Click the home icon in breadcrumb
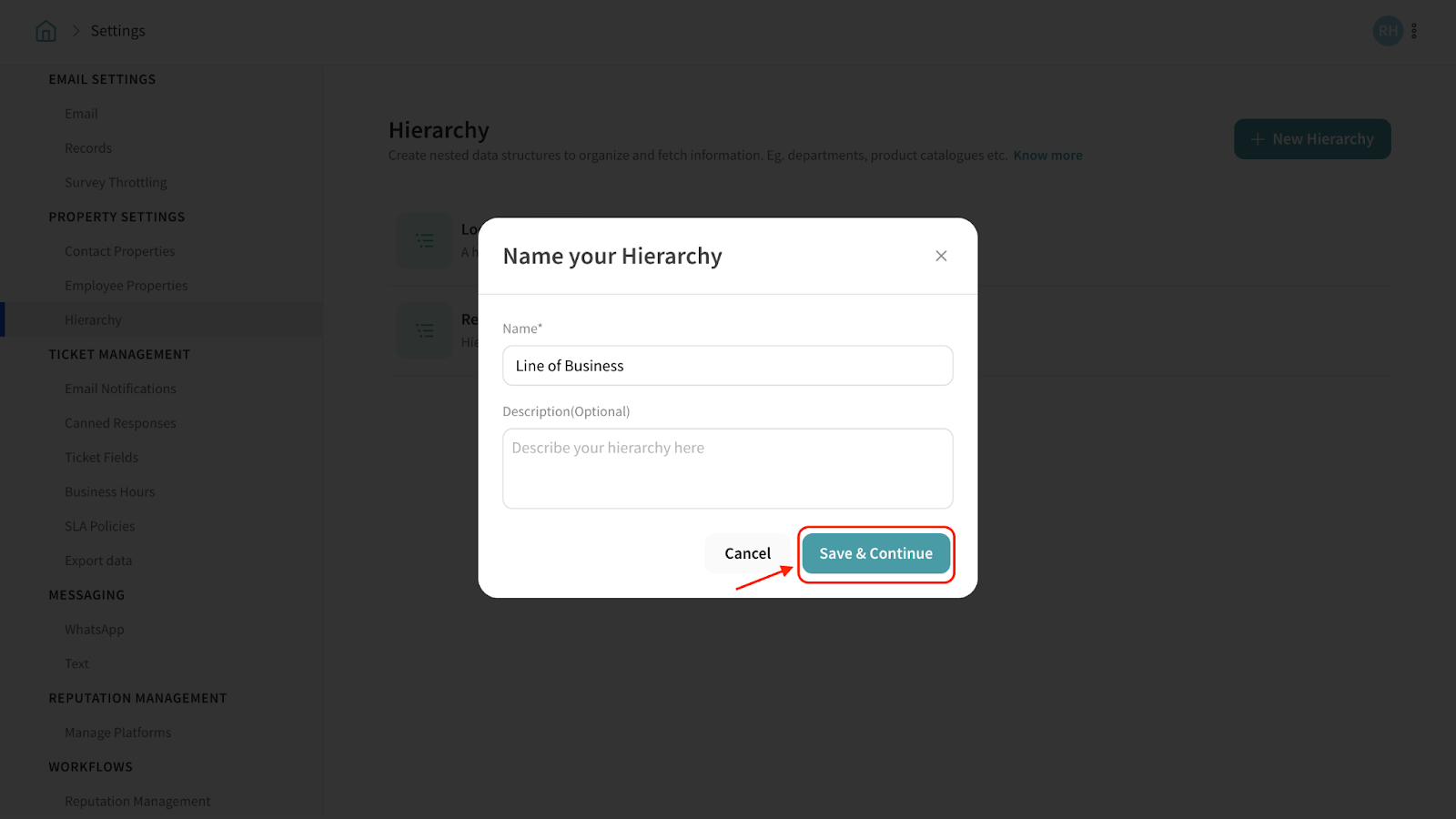 [x=45, y=31]
